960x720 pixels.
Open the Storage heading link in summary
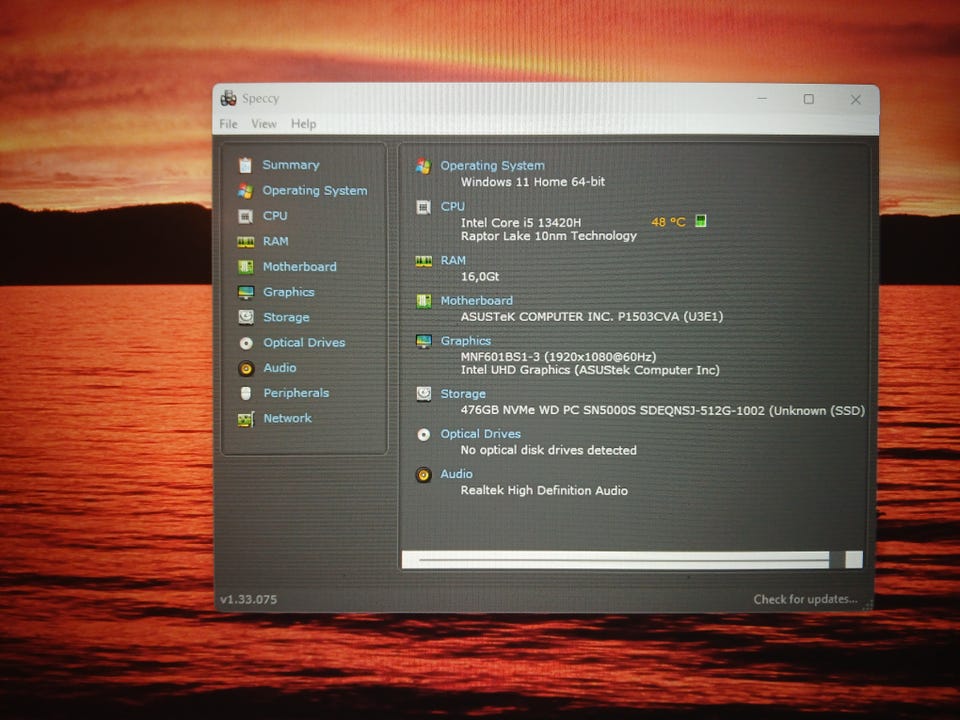coord(463,394)
